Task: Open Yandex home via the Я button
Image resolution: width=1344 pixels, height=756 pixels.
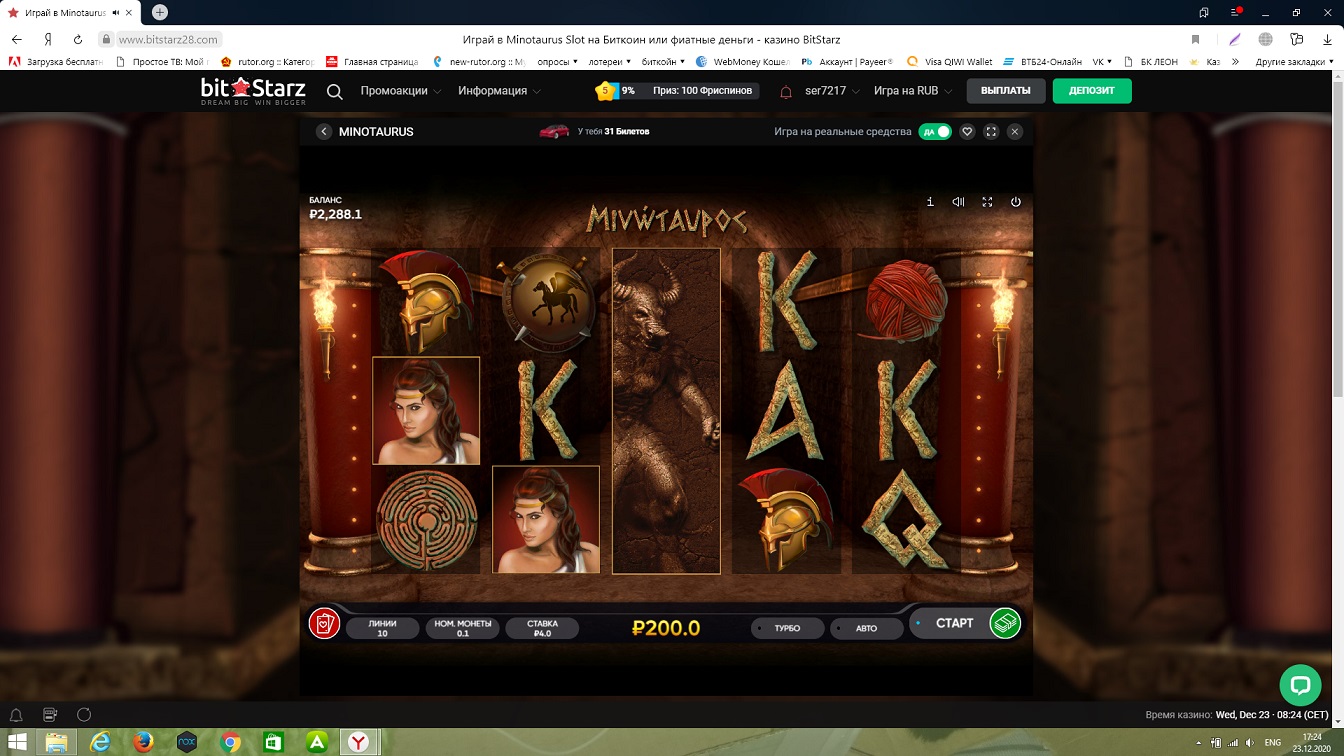Action: (47, 39)
